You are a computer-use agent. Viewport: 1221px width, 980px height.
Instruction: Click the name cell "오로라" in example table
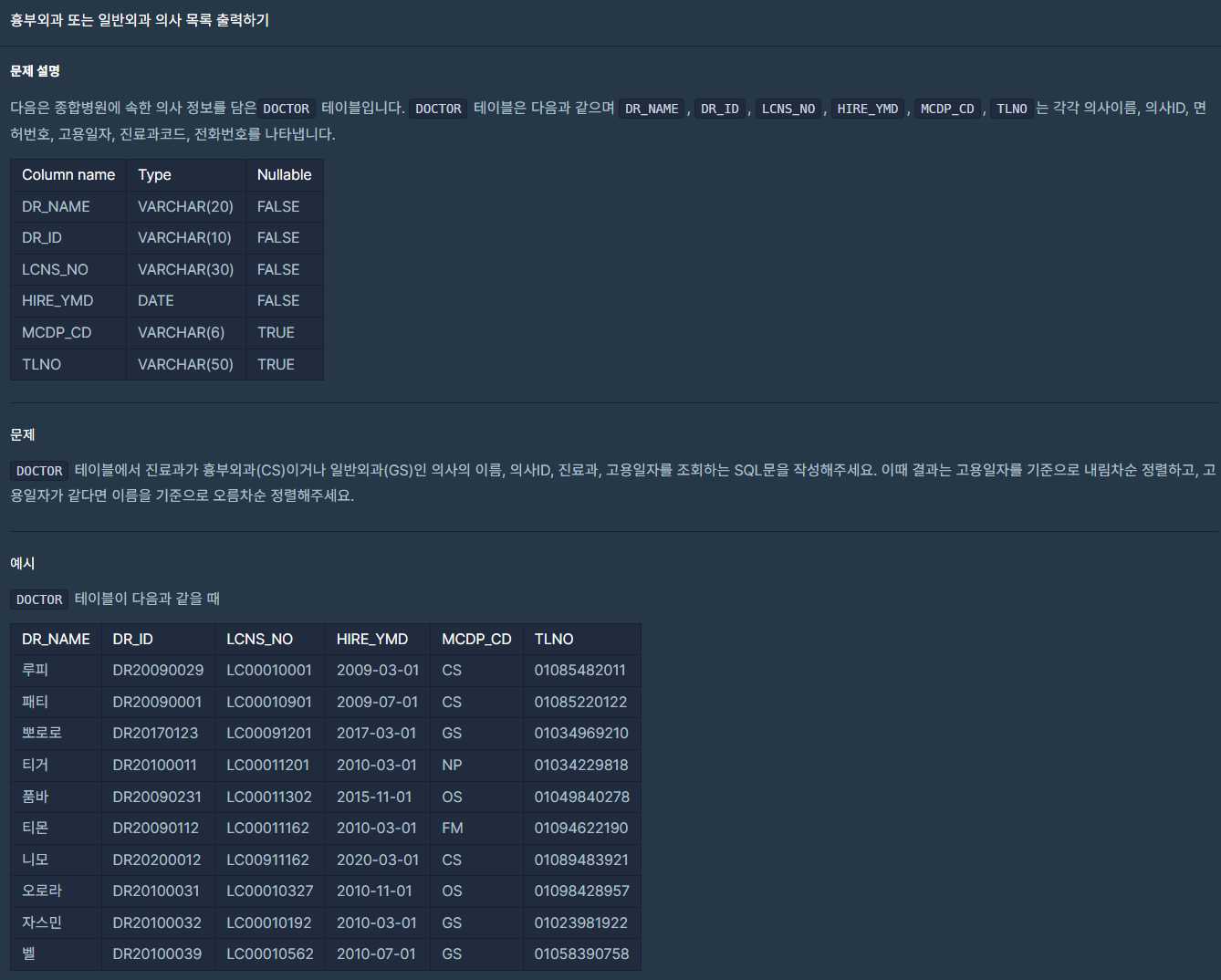[x=42, y=891]
